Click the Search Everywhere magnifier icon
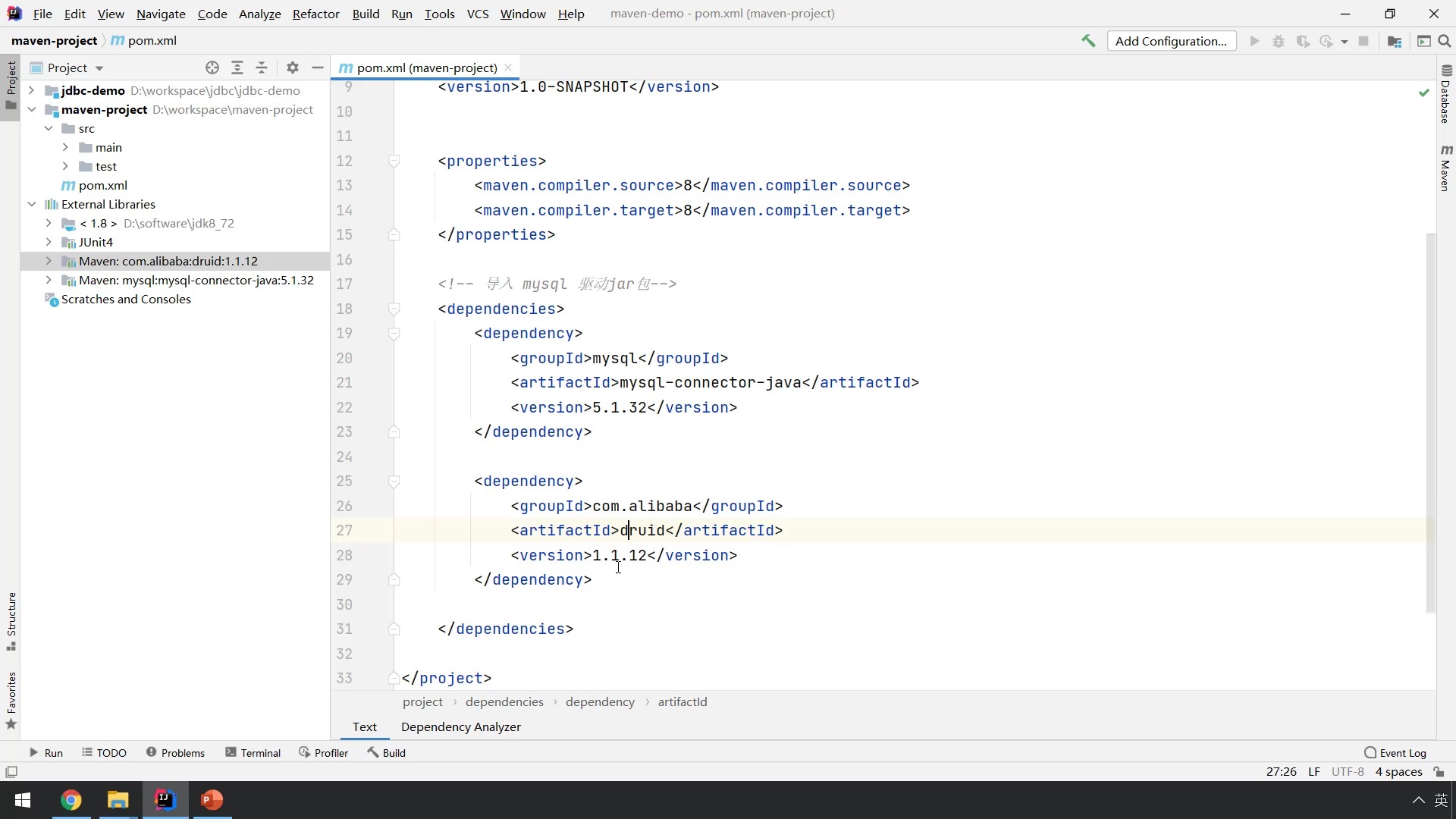The image size is (1456, 819). click(1445, 41)
